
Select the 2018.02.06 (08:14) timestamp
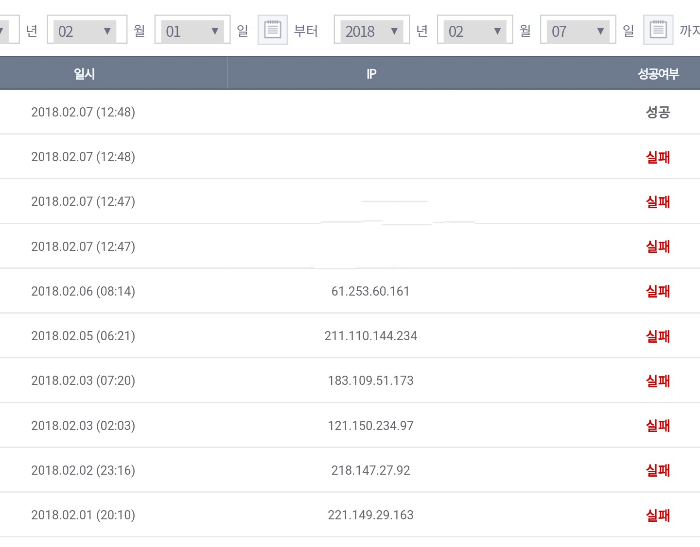[83, 291]
